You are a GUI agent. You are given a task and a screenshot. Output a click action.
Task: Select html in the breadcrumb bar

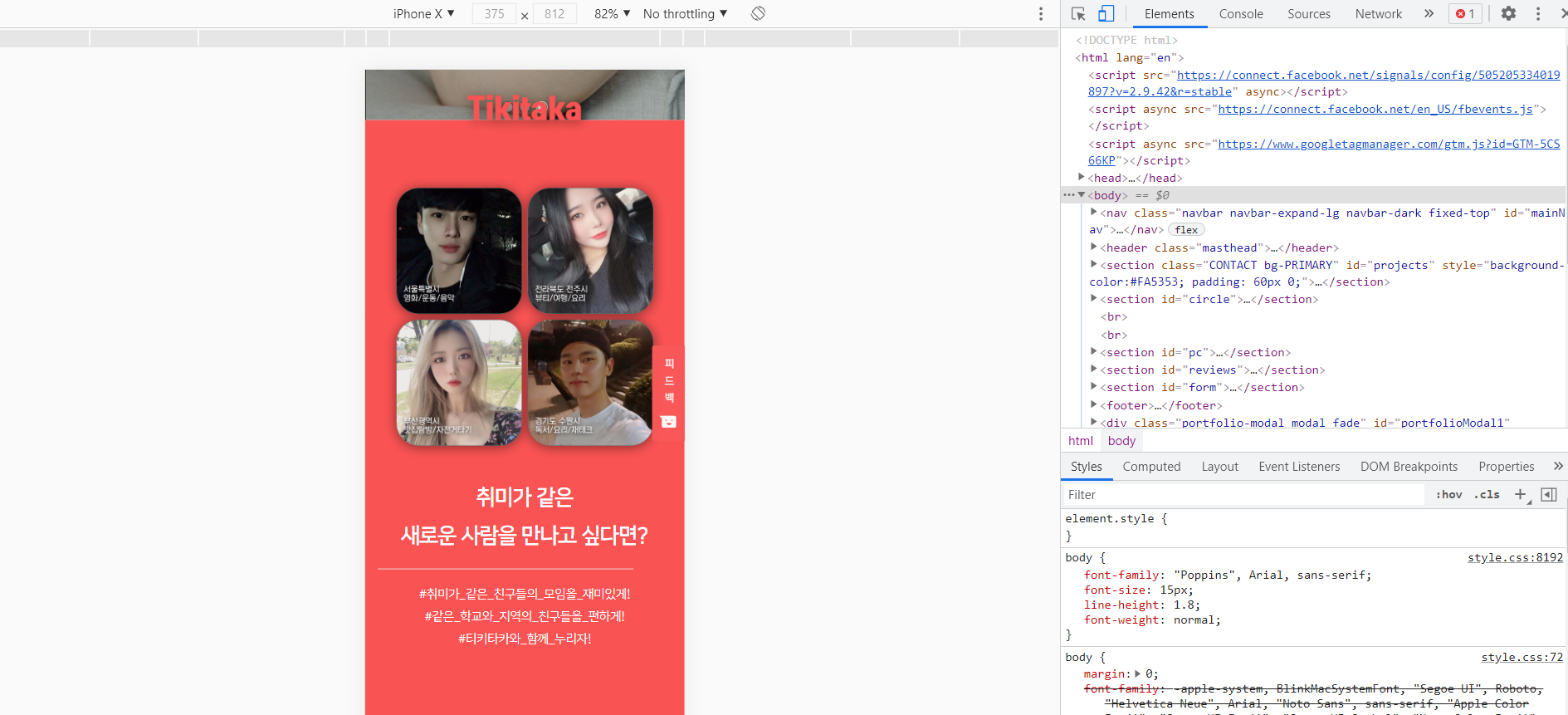click(x=1080, y=441)
